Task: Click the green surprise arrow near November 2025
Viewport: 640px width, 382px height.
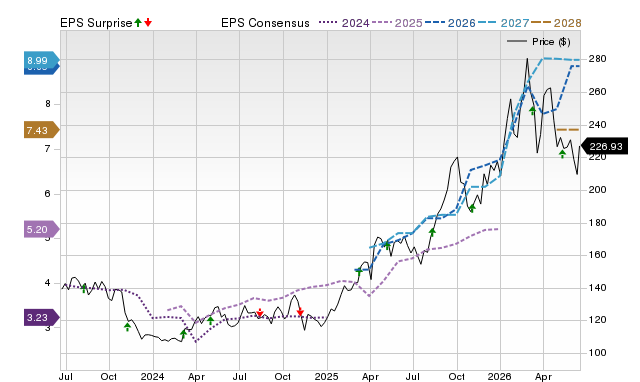Action: pos(472,208)
